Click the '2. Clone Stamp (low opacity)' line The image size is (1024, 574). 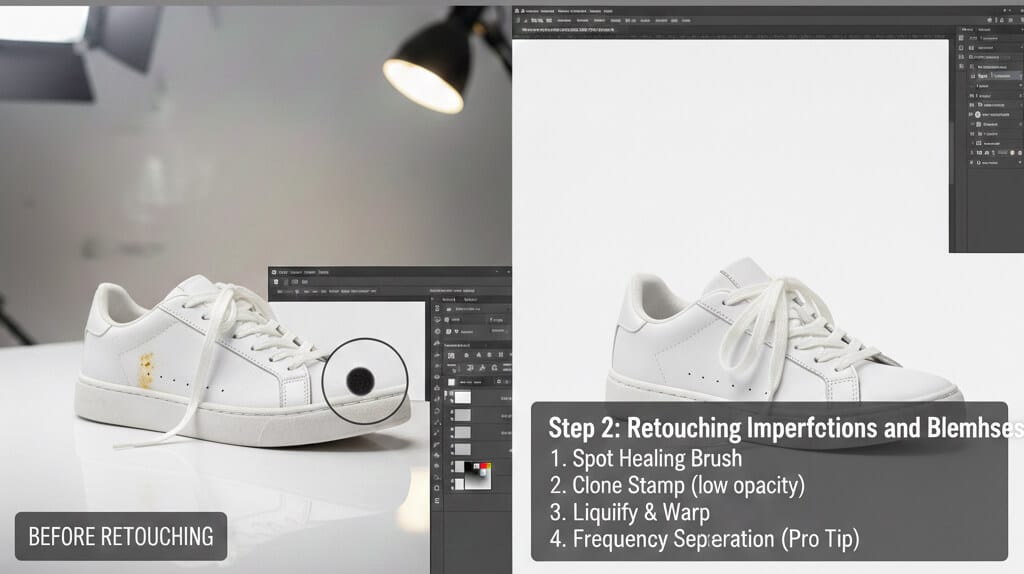pos(677,485)
